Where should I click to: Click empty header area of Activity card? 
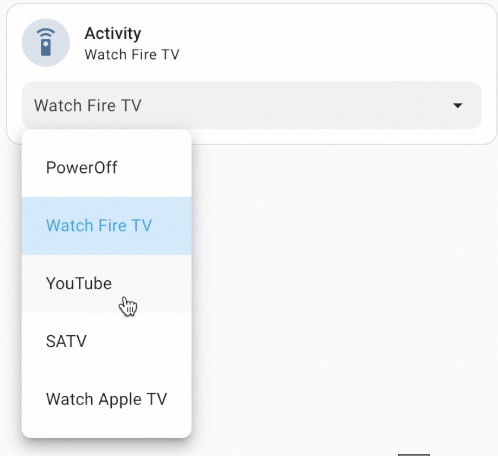click(x=333, y=42)
